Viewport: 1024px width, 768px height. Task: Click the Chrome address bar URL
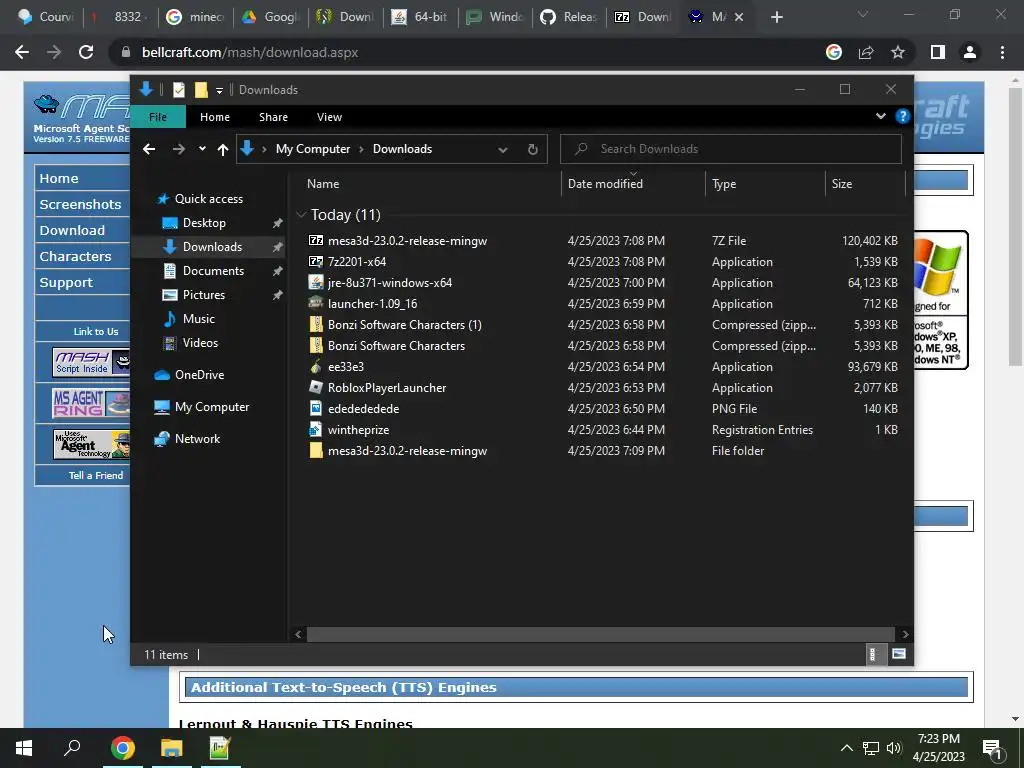click(250, 52)
